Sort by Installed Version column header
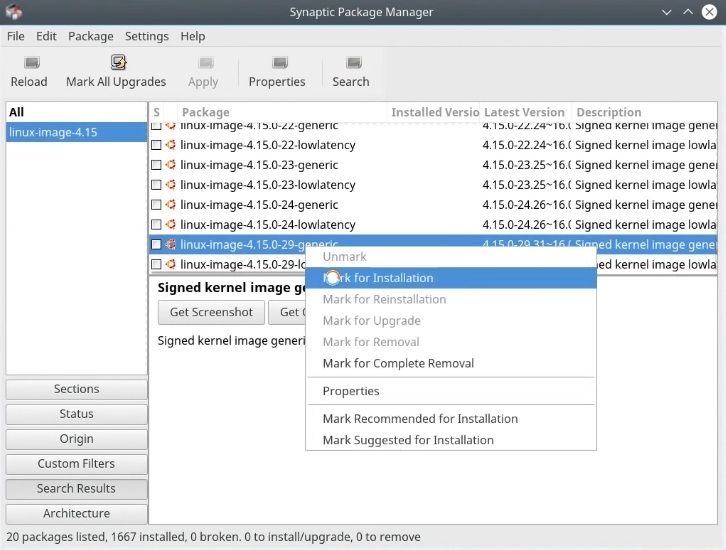Viewport: 726px width, 550px height. (x=433, y=112)
